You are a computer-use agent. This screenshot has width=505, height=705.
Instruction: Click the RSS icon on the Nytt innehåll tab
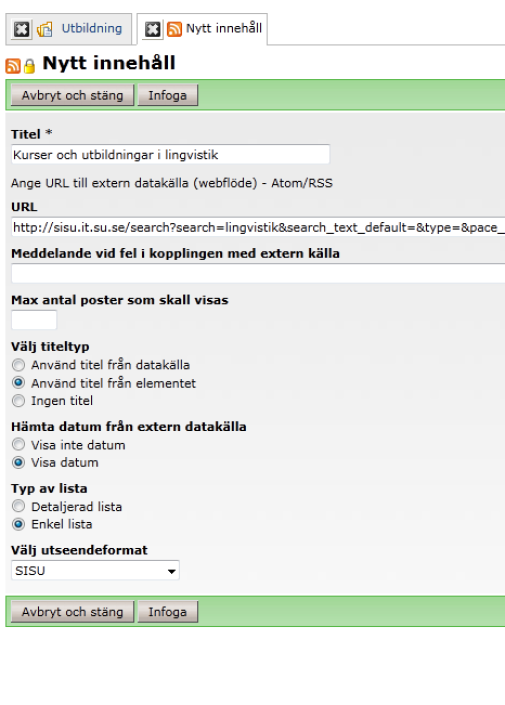pos(174,29)
